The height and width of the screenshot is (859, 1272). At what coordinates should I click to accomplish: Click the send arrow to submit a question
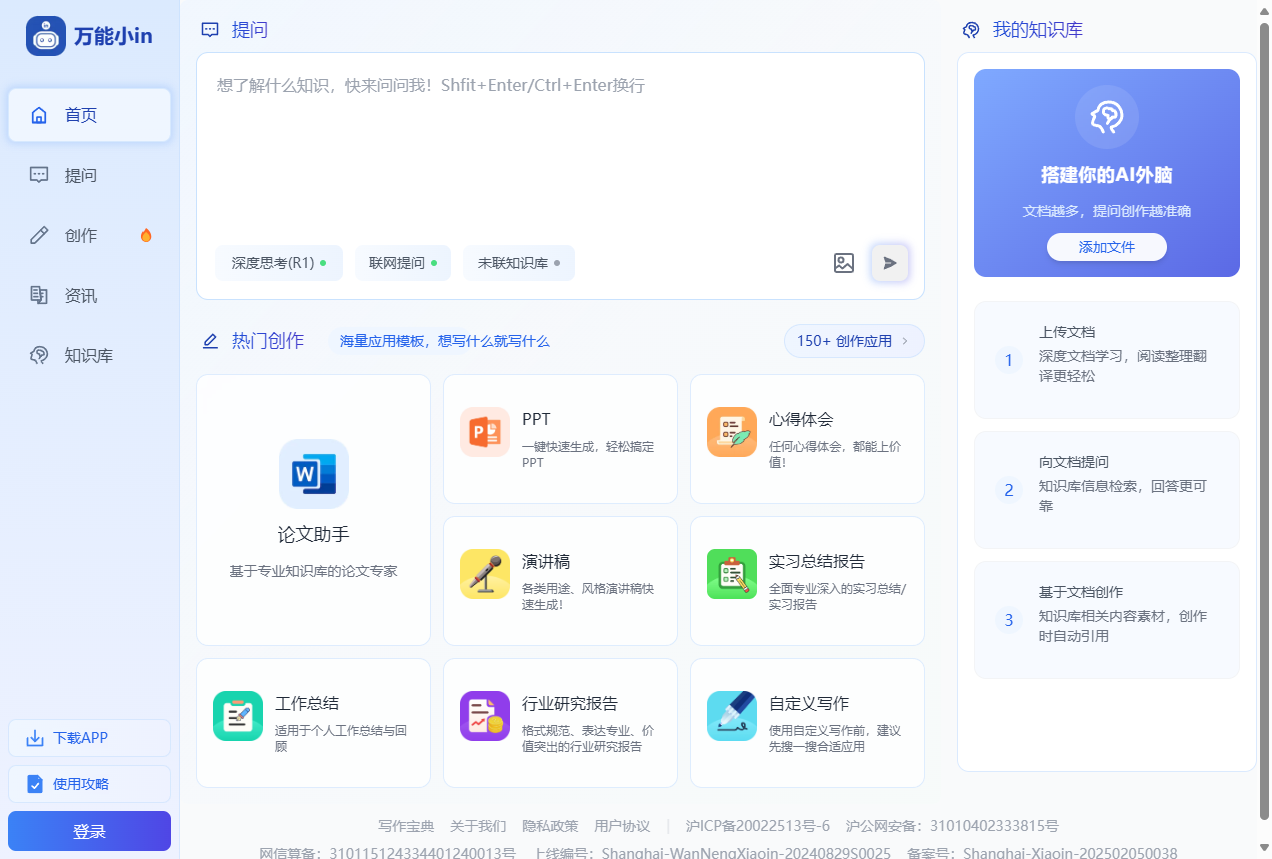pos(889,263)
